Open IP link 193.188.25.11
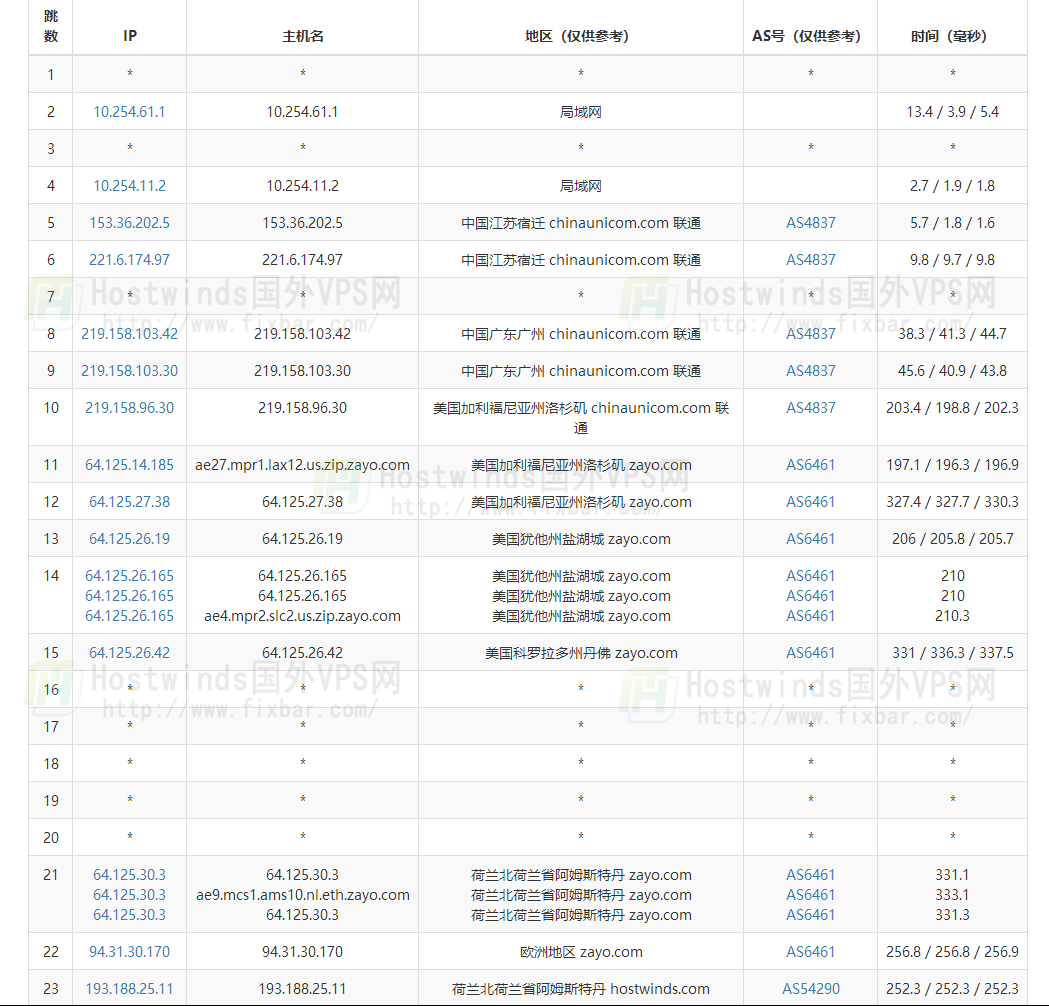 click(x=129, y=989)
